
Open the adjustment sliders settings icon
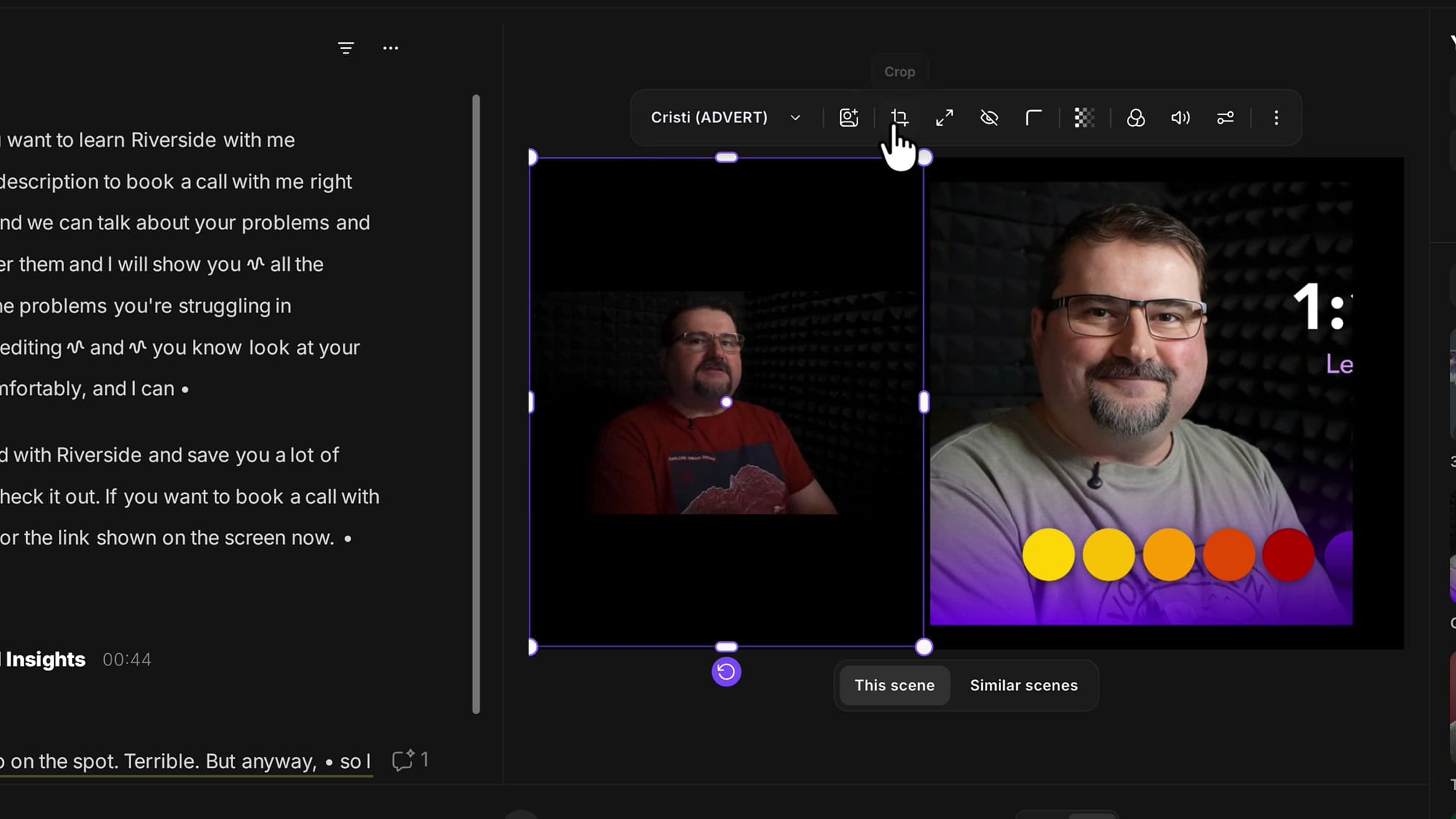[x=1225, y=117]
